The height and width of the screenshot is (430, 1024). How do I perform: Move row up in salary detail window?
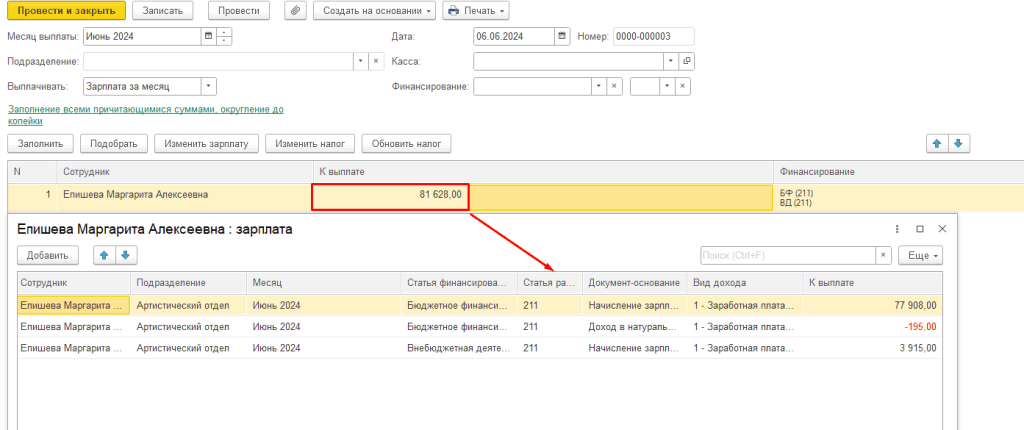(103, 255)
